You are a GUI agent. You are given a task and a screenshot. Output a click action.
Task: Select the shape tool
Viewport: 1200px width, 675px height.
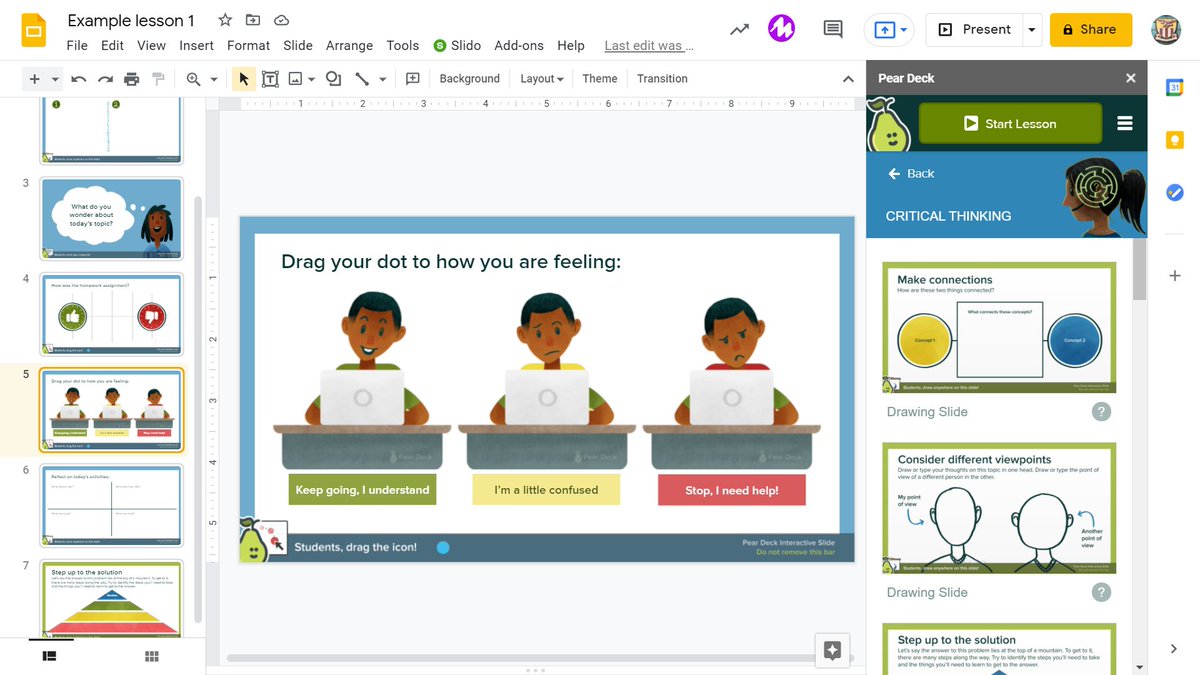334,79
